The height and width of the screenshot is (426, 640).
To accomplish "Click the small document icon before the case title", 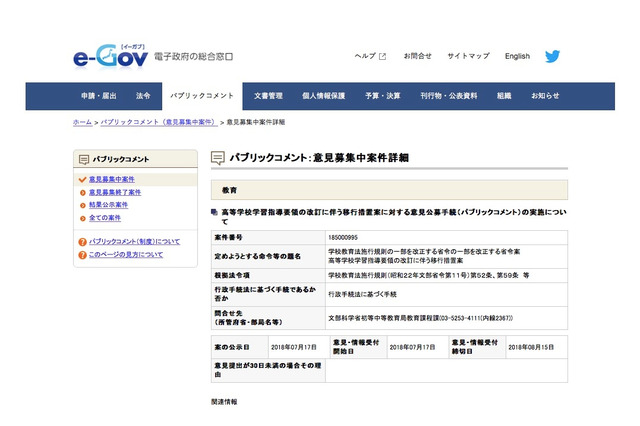I will (x=214, y=212).
